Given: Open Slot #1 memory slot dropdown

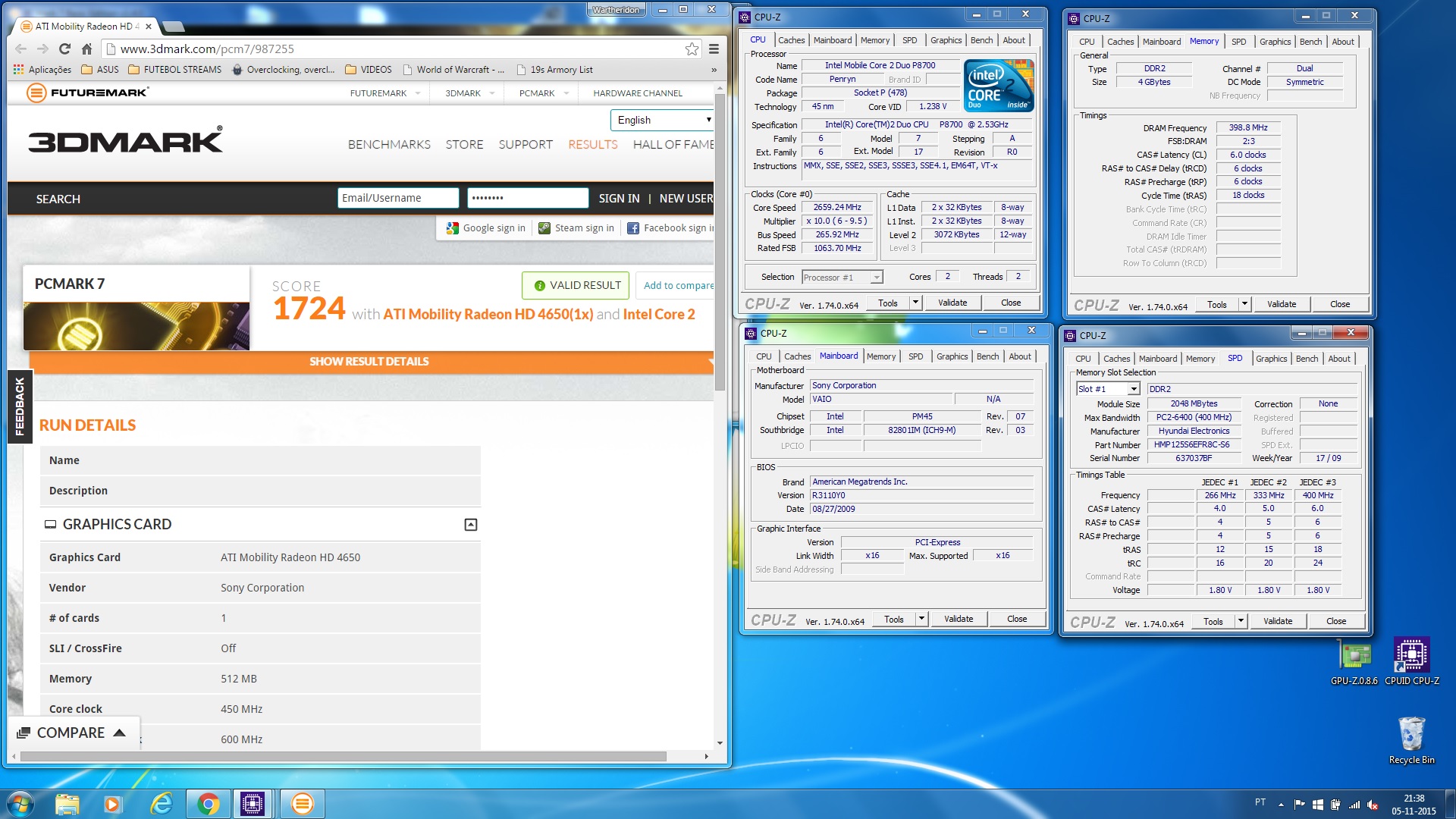Looking at the screenshot, I should click(1108, 389).
